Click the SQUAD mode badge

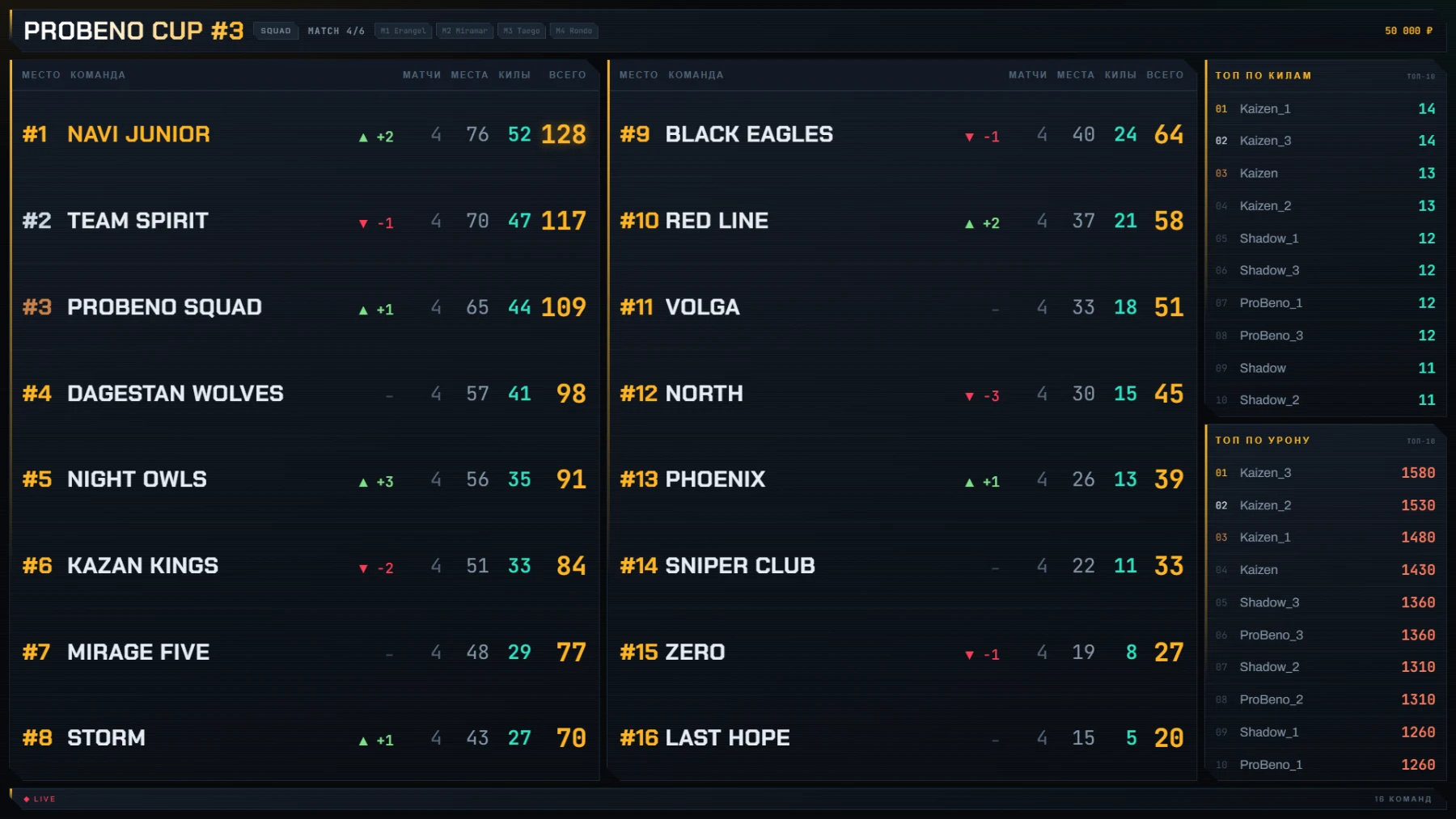pos(276,31)
